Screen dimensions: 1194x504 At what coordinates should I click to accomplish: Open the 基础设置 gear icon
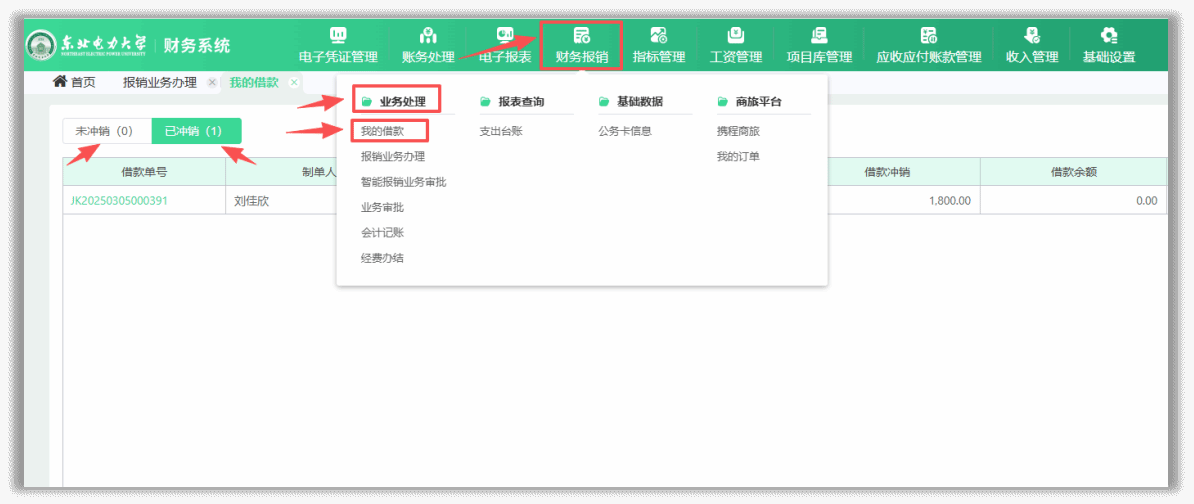[x=1109, y=36]
